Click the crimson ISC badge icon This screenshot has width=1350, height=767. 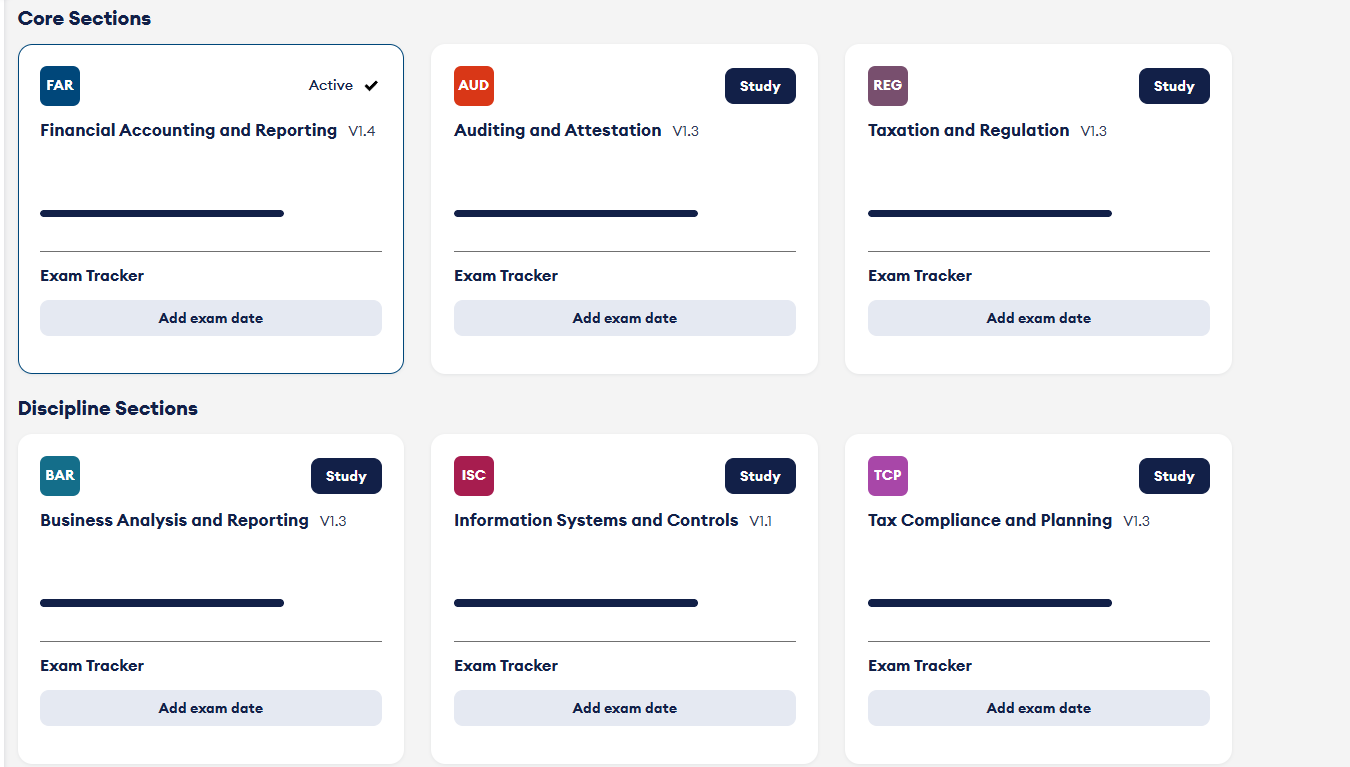point(474,476)
